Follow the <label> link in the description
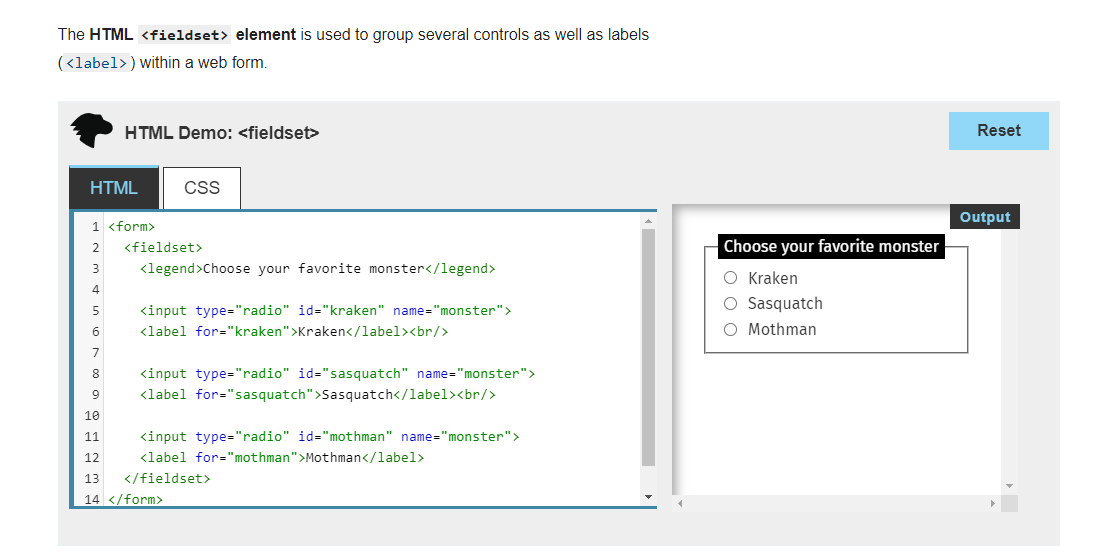 96,63
